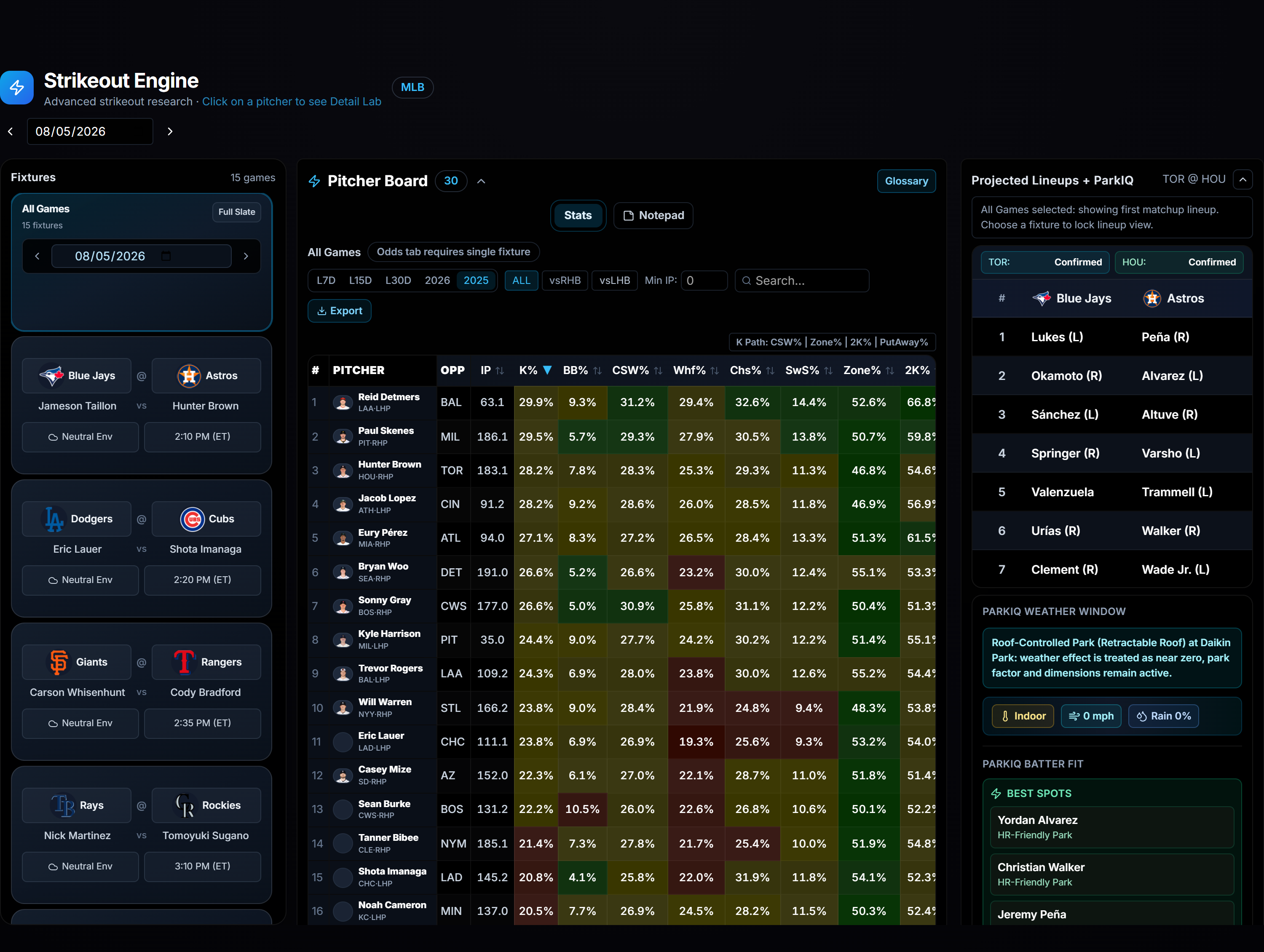This screenshot has width=1264, height=952.
Task: Select L30D time range filter
Action: point(398,281)
